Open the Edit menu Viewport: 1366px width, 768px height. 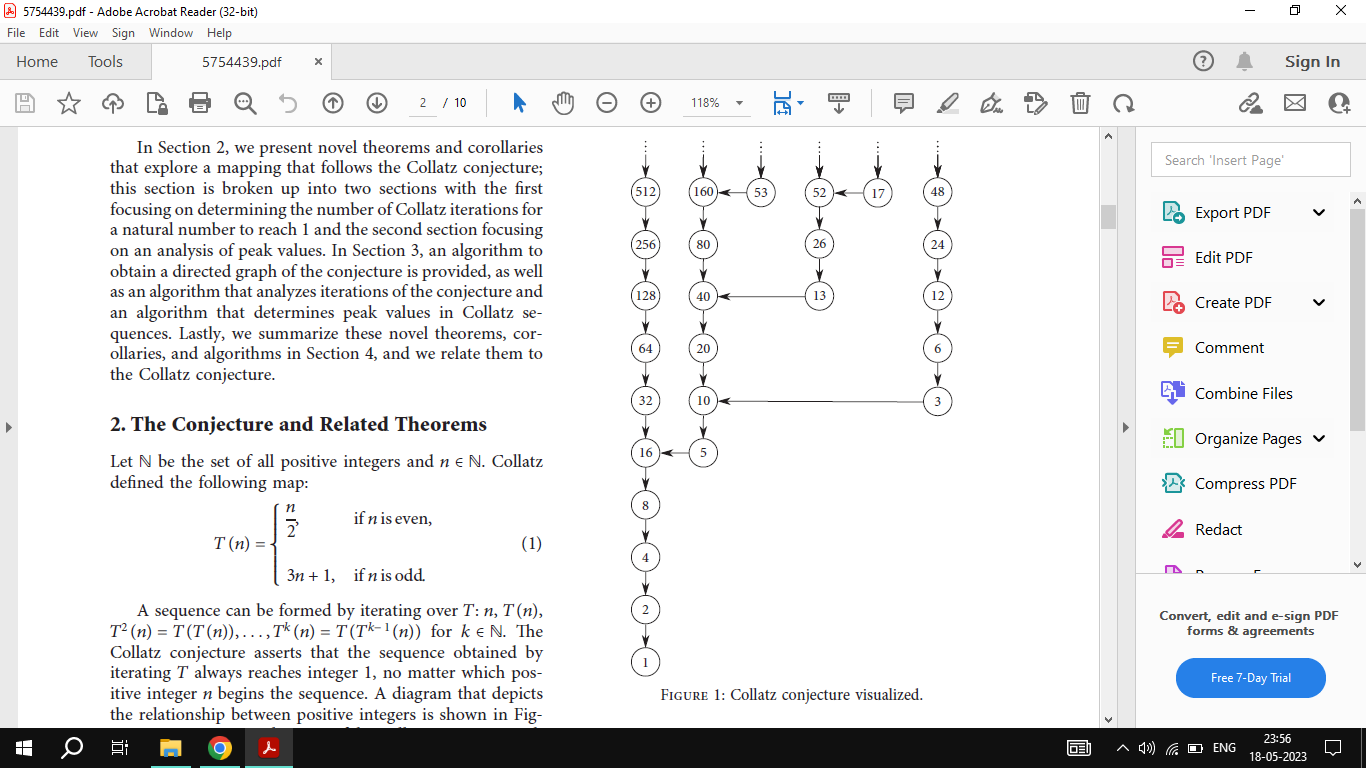click(49, 33)
